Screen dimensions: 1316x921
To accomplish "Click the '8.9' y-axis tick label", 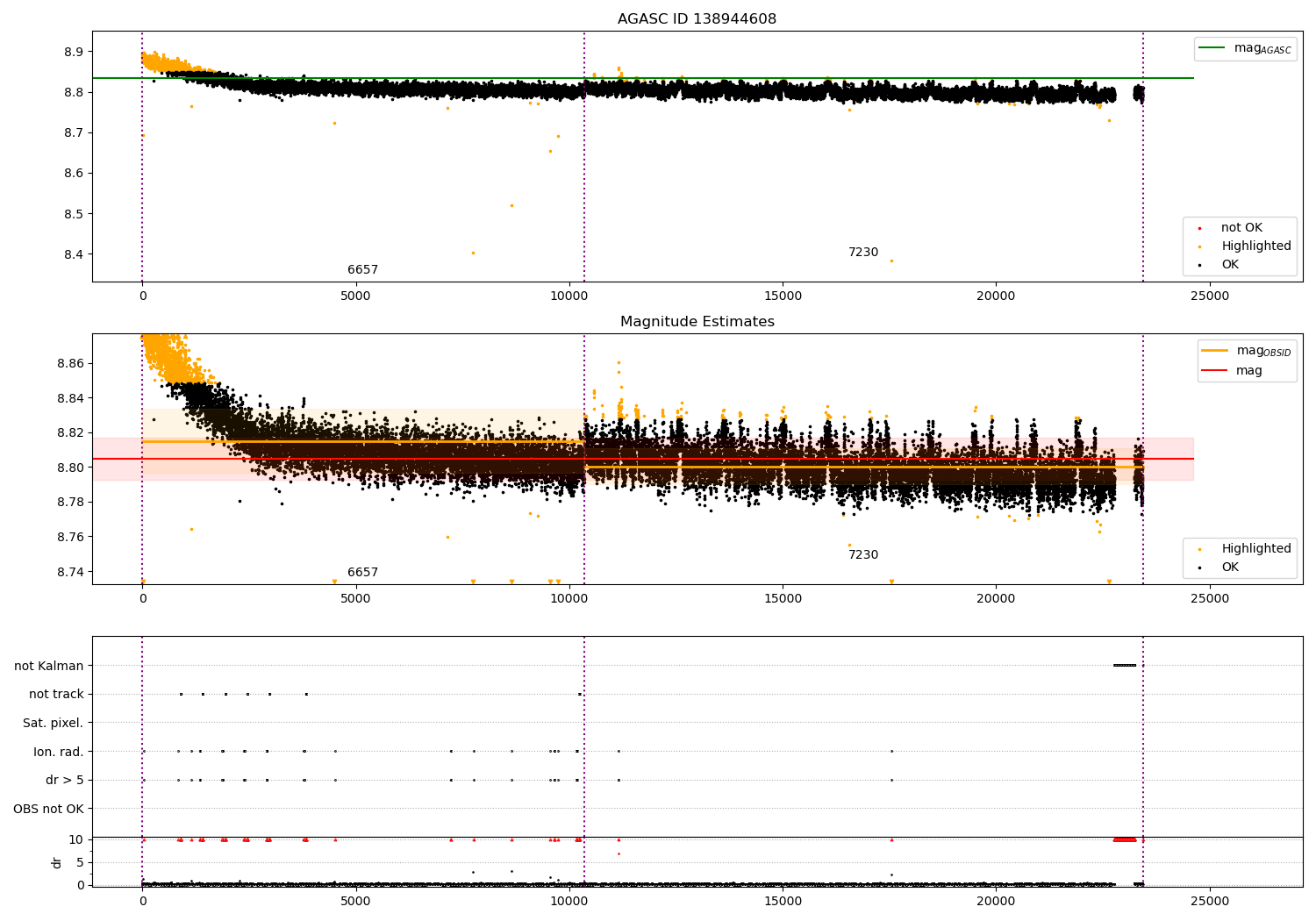I will pyautogui.click(x=74, y=52).
